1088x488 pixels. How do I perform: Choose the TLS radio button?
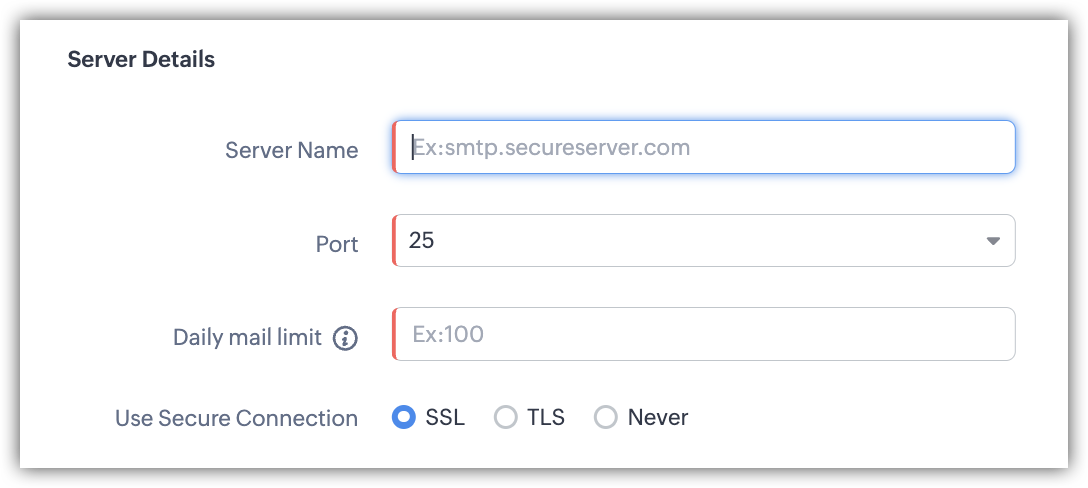point(505,417)
